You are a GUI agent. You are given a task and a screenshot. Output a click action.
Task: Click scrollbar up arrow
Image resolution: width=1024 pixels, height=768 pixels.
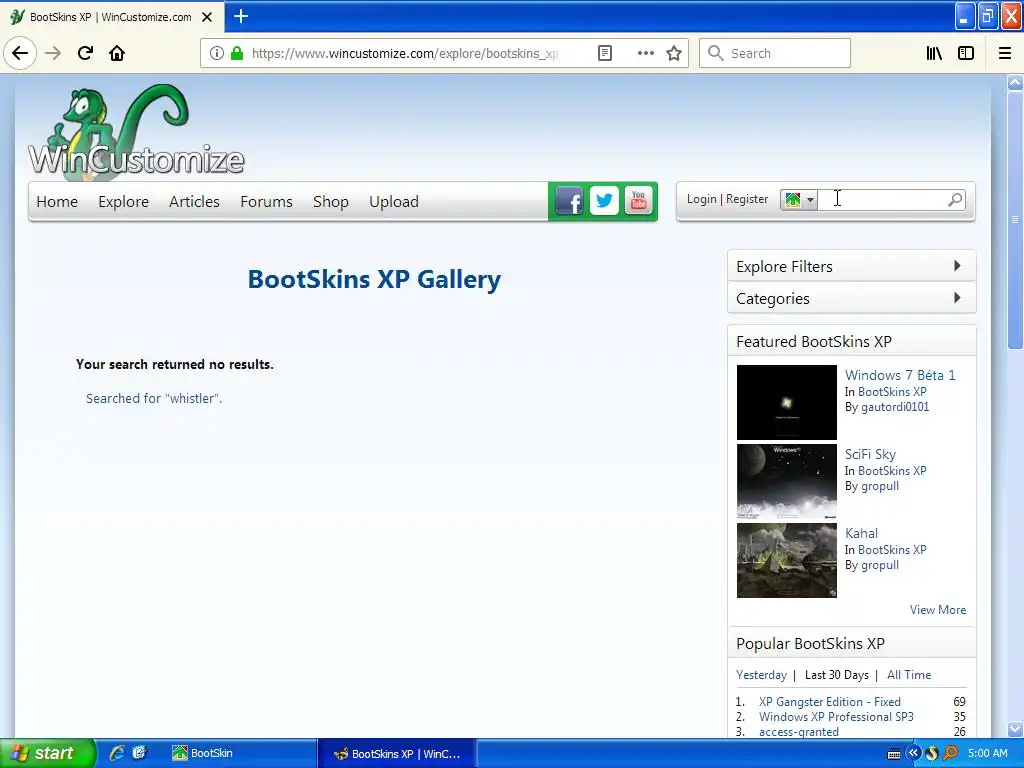point(1015,82)
